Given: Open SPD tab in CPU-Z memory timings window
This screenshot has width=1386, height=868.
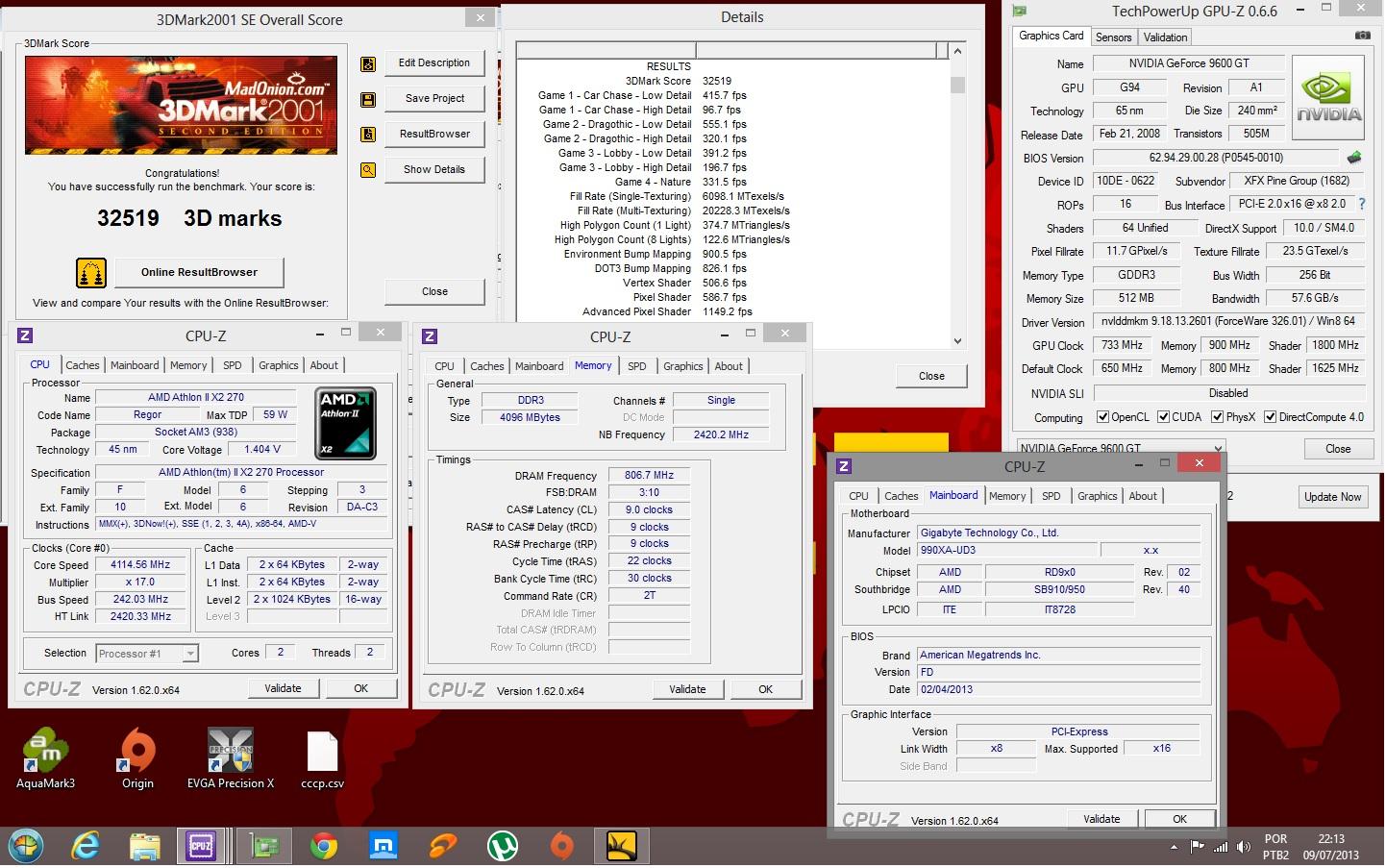Looking at the screenshot, I should pyautogui.click(x=636, y=367).
